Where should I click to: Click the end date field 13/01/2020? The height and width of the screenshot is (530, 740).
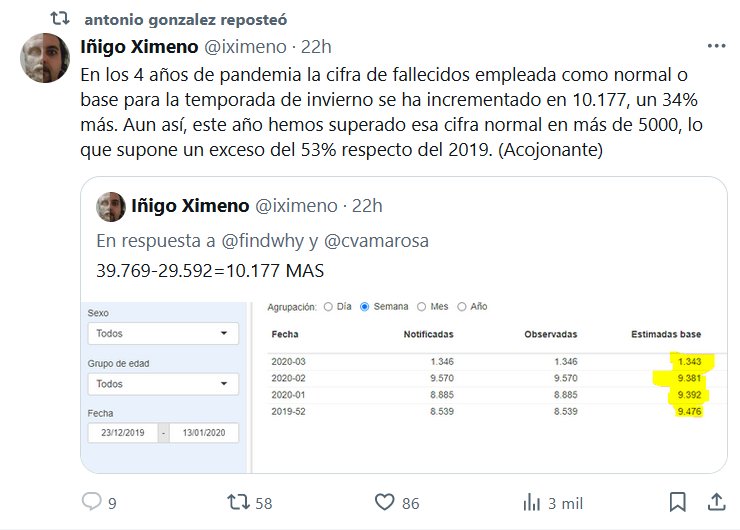pyautogui.click(x=204, y=433)
